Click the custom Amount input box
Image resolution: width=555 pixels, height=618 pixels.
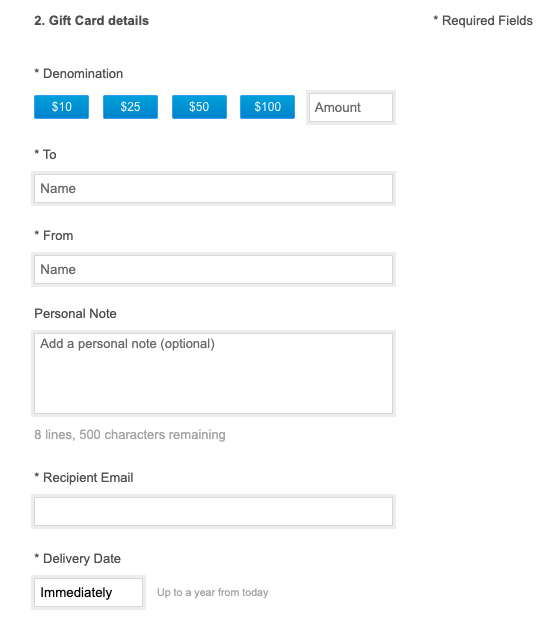(x=351, y=108)
